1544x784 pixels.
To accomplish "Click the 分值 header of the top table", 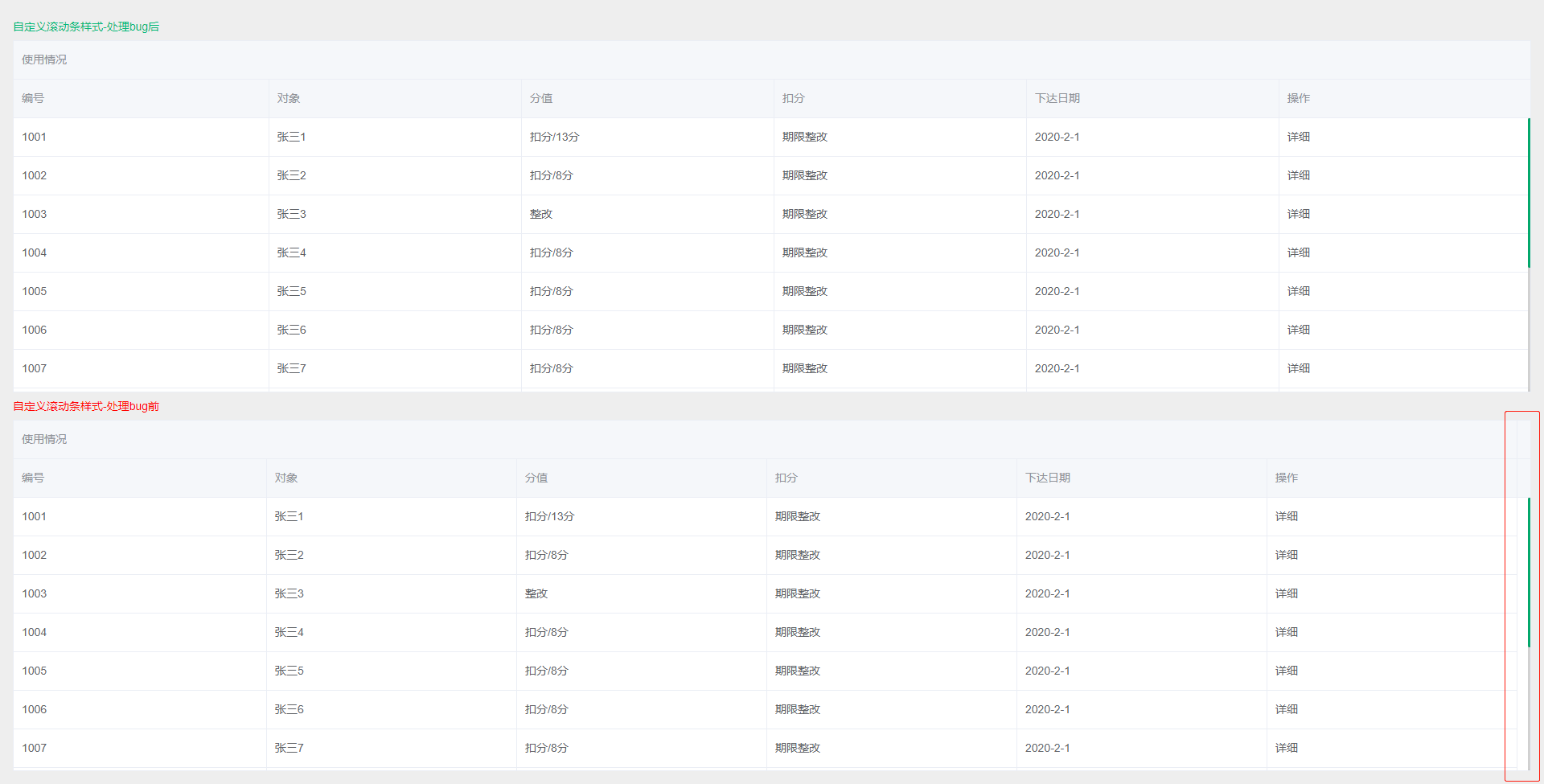I will click(540, 98).
